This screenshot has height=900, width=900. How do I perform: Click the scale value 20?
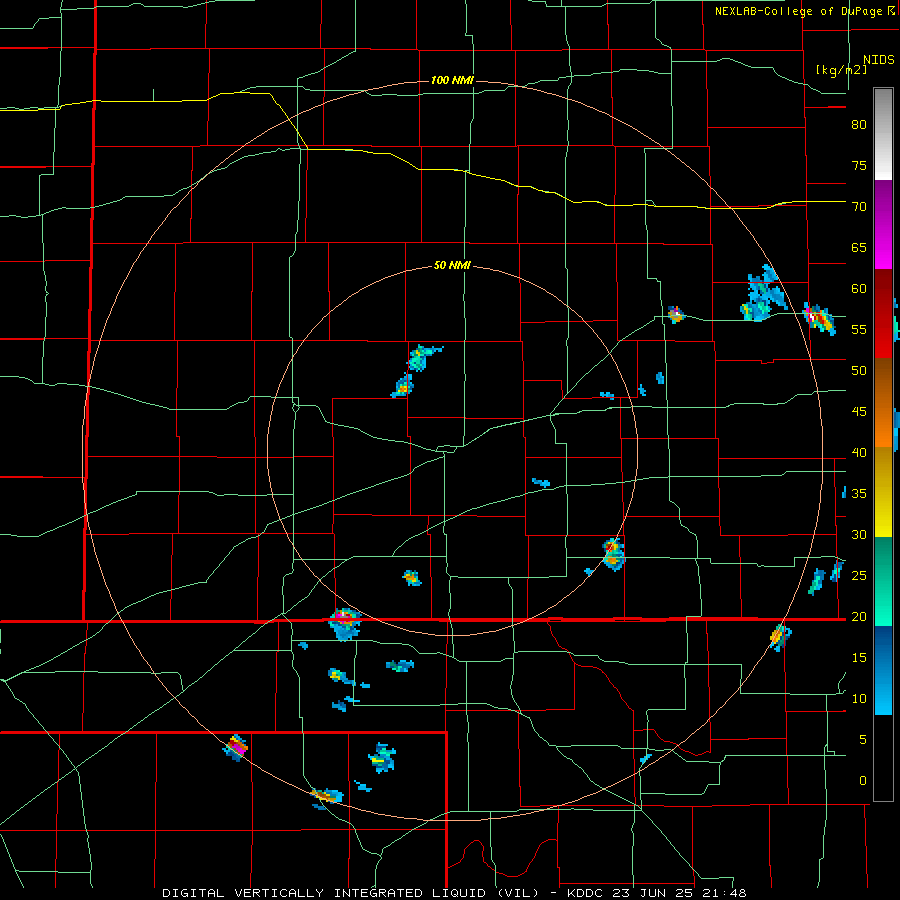(859, 616)
